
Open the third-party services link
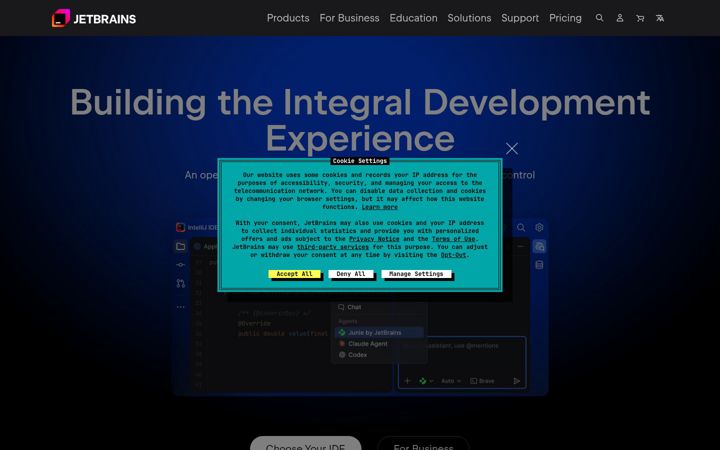(x=332, y=247)
